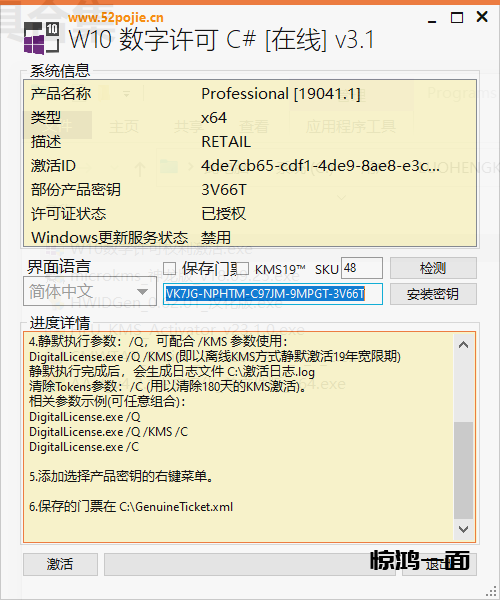Image resolution: width=500 pixels, height=600 pixels.
Task: Minimize the W10 digital license window
Action: click(x=432, y=18)
